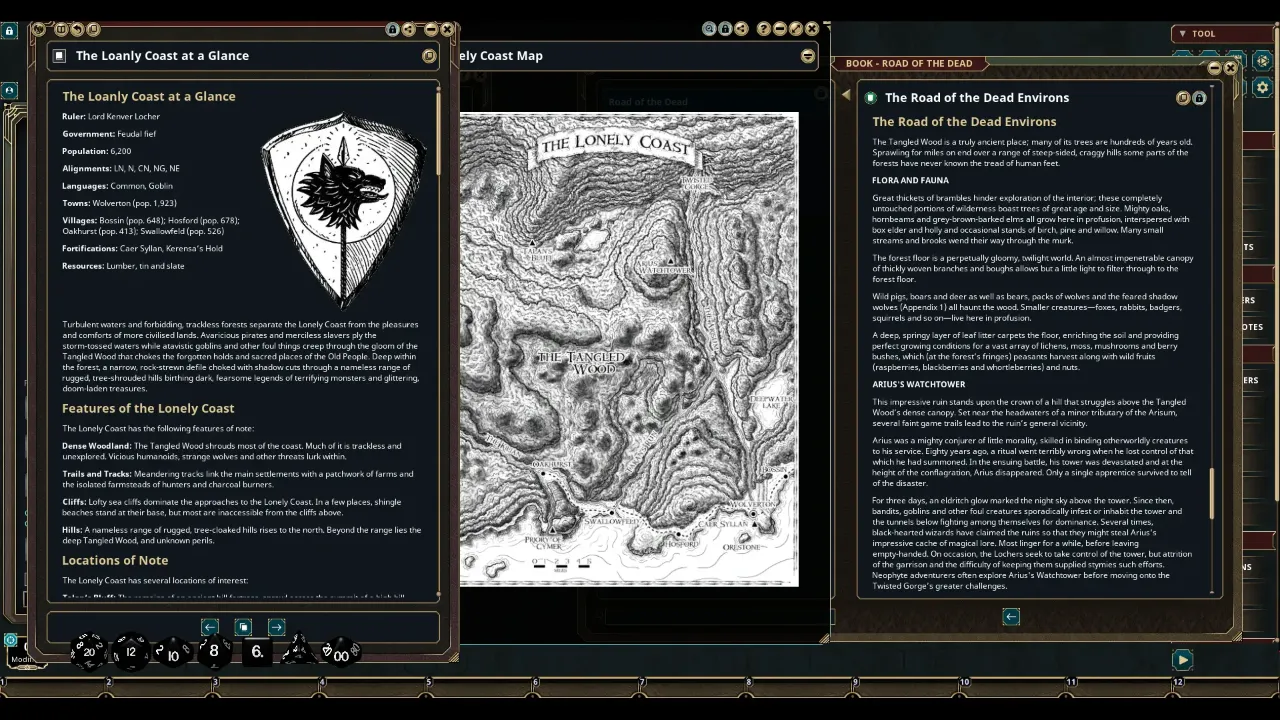Share the Lonely Coast Map image
The width and height of the screenshot is (1280, 720).
click(741, 29)
